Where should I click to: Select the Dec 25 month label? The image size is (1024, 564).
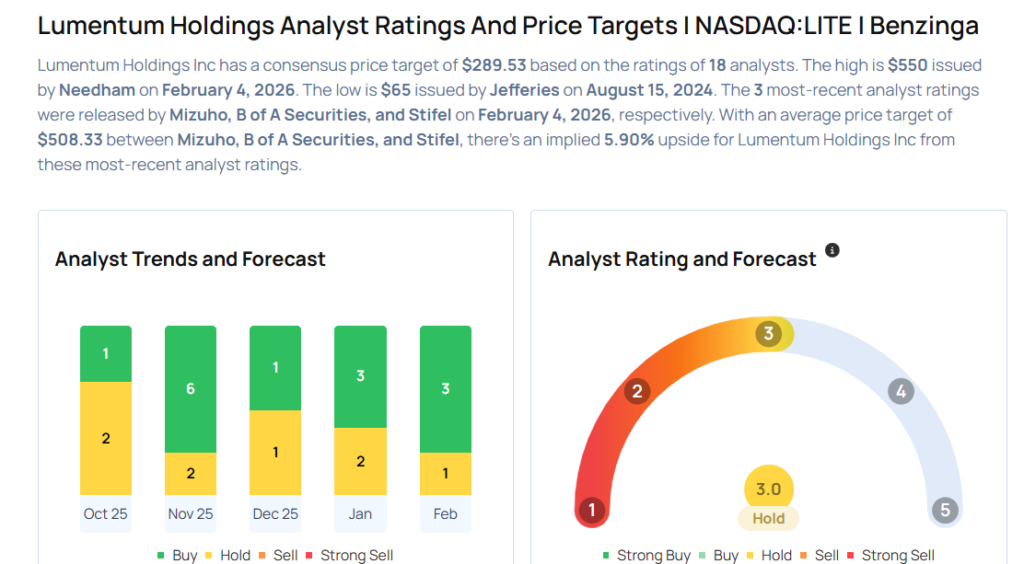(x=275, y=514)
